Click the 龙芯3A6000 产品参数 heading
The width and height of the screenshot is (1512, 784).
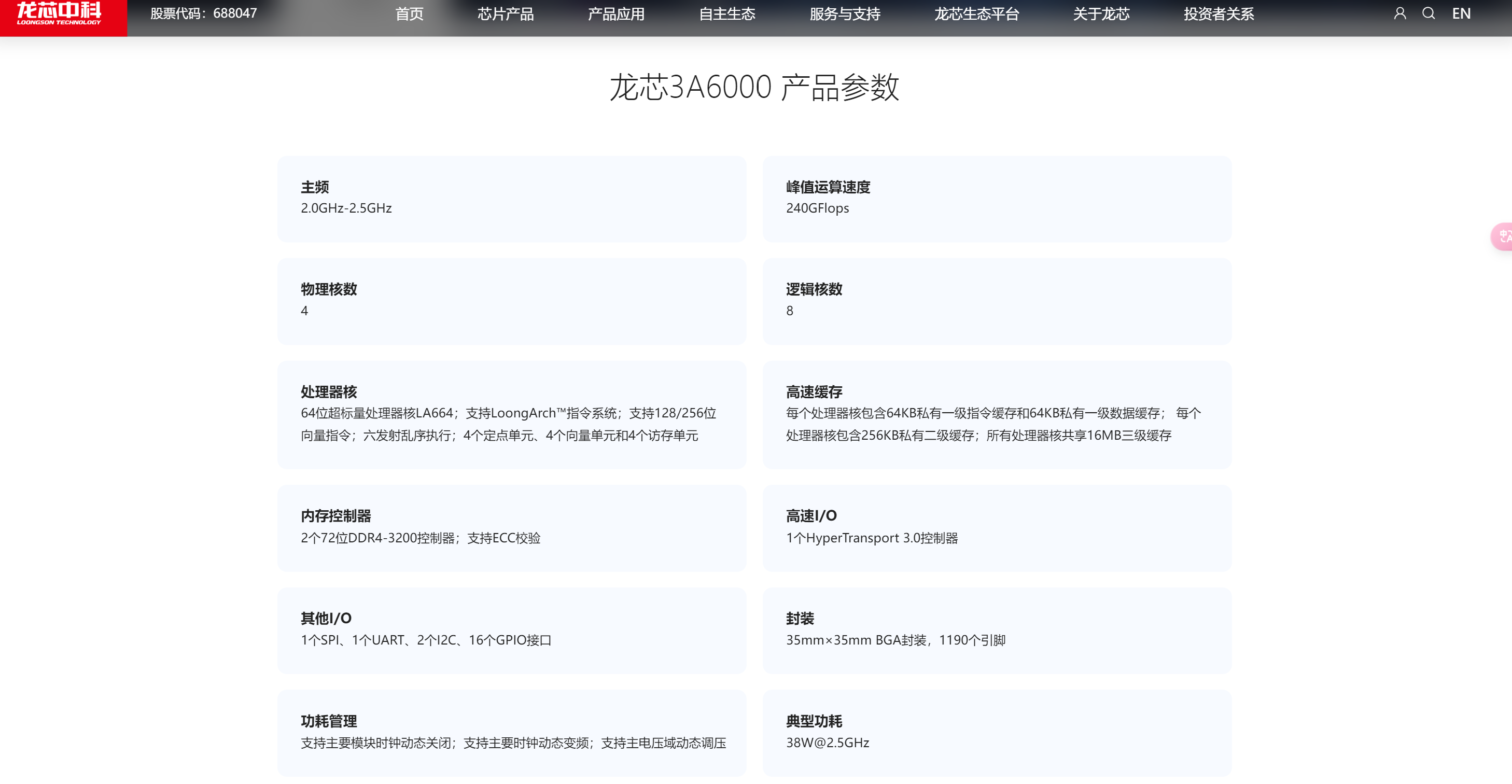click(754, 88)
